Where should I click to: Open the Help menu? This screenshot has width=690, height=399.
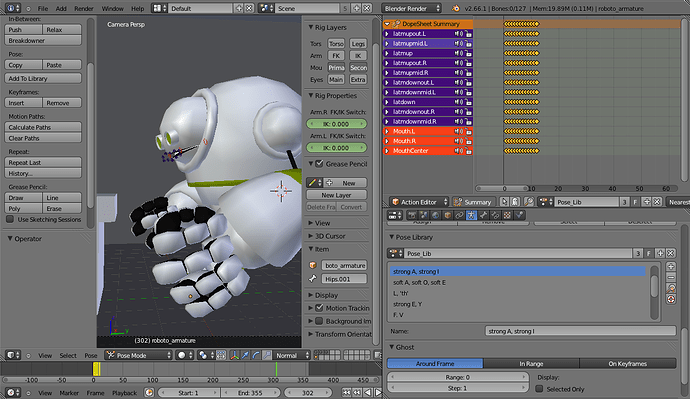pyautogui.click(x=137, y=8)
